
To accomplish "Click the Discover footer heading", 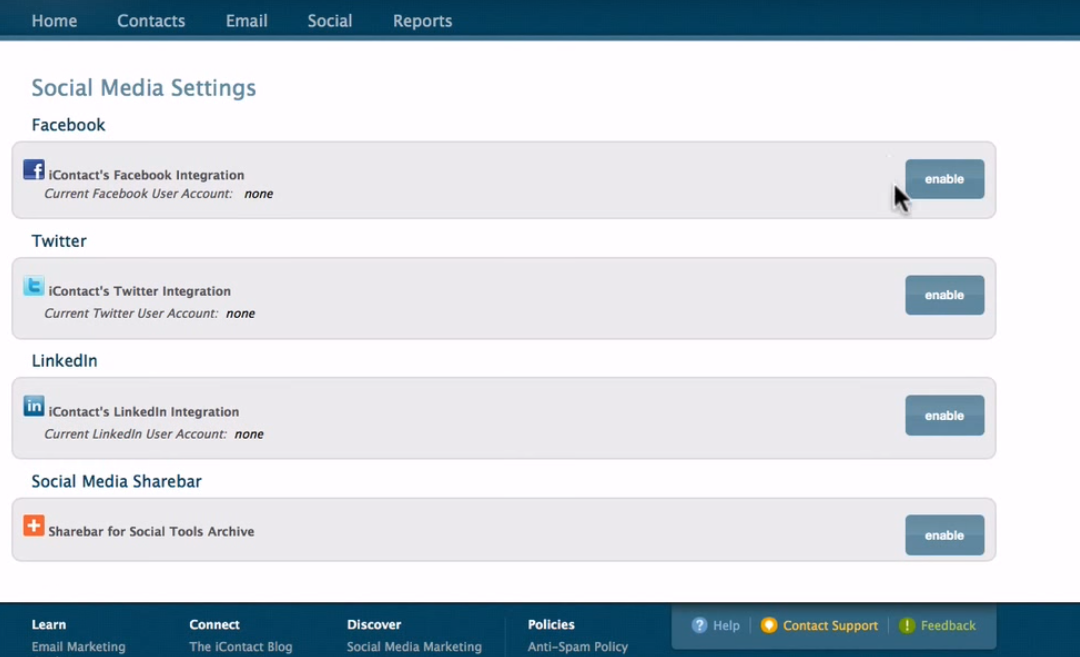I will 373,625.
